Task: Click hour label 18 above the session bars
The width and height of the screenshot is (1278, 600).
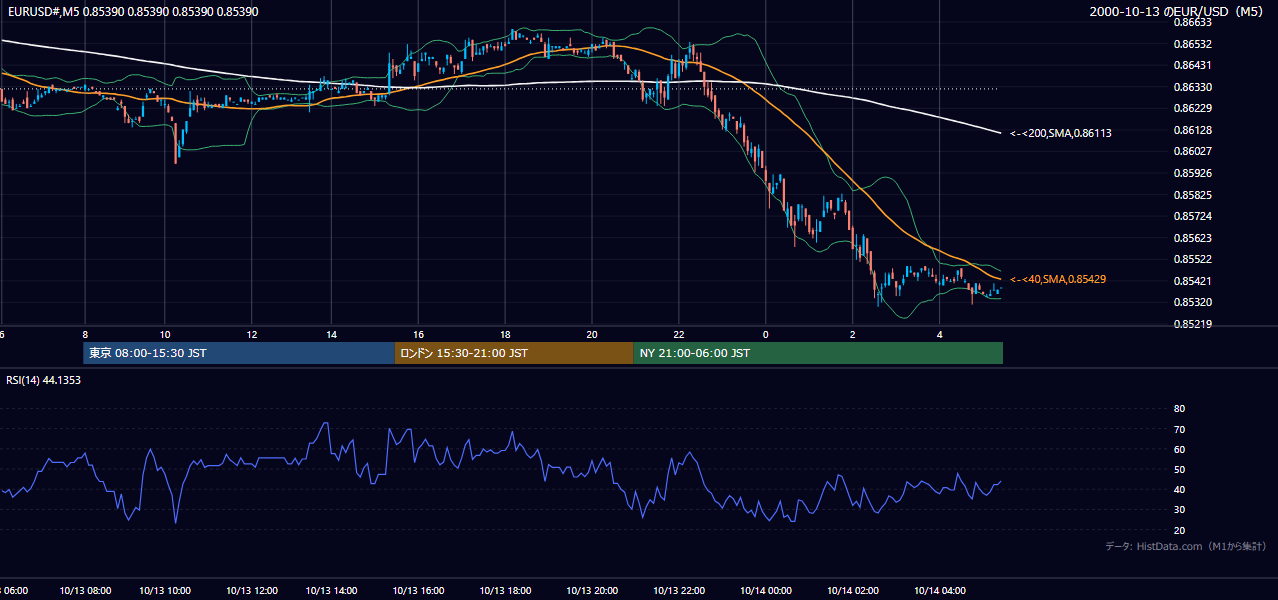Action: tap(505, 335)
